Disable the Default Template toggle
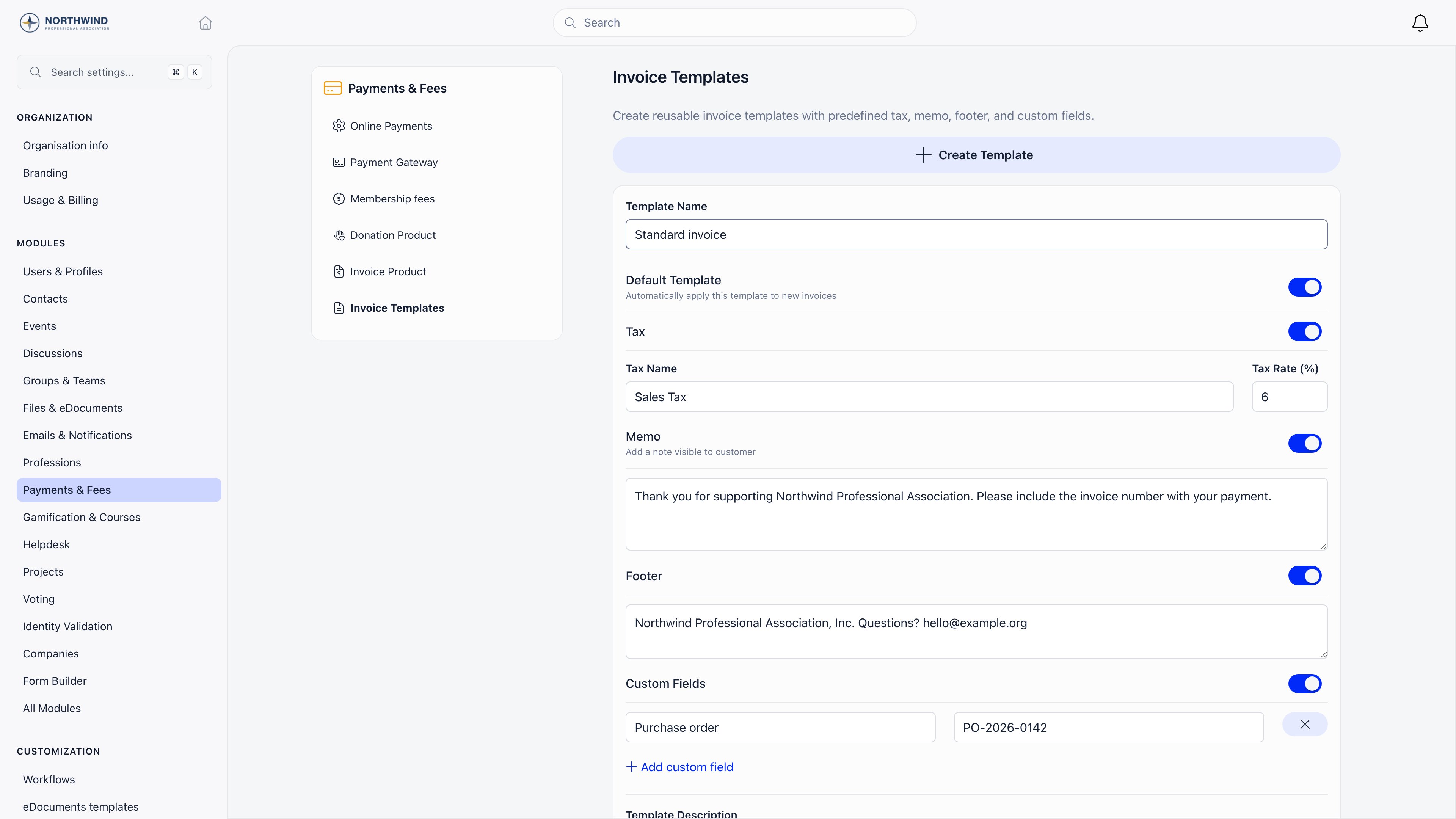 (1304, 287)
